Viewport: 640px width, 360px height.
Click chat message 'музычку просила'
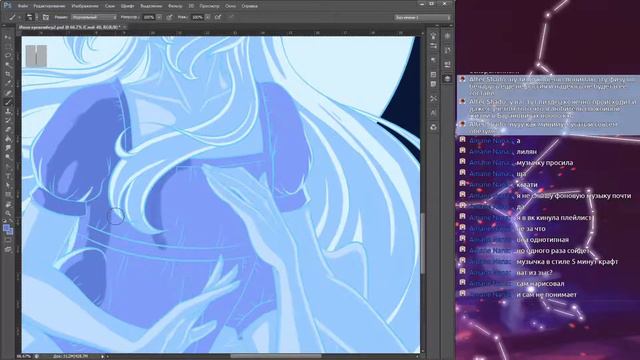pyautogui.click(x=544, y=162)
